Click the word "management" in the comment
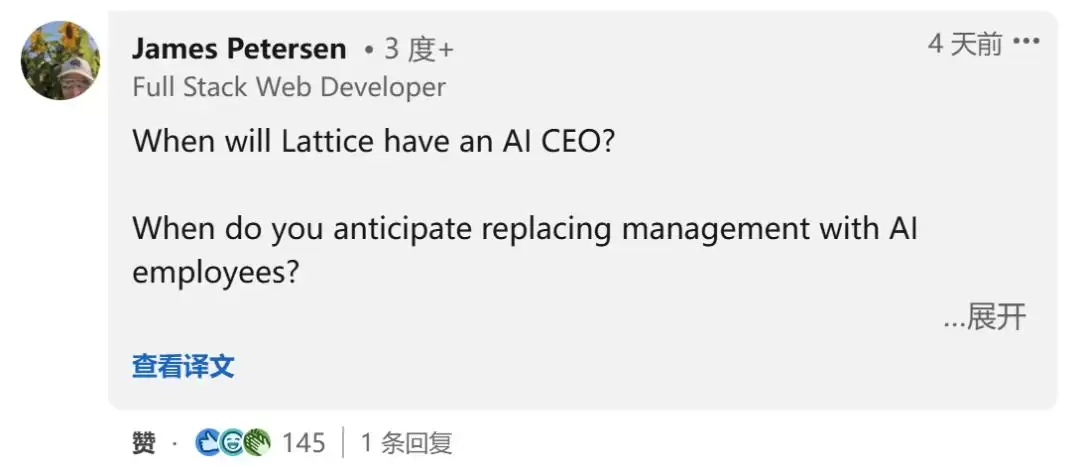 [x=716, y=229]
